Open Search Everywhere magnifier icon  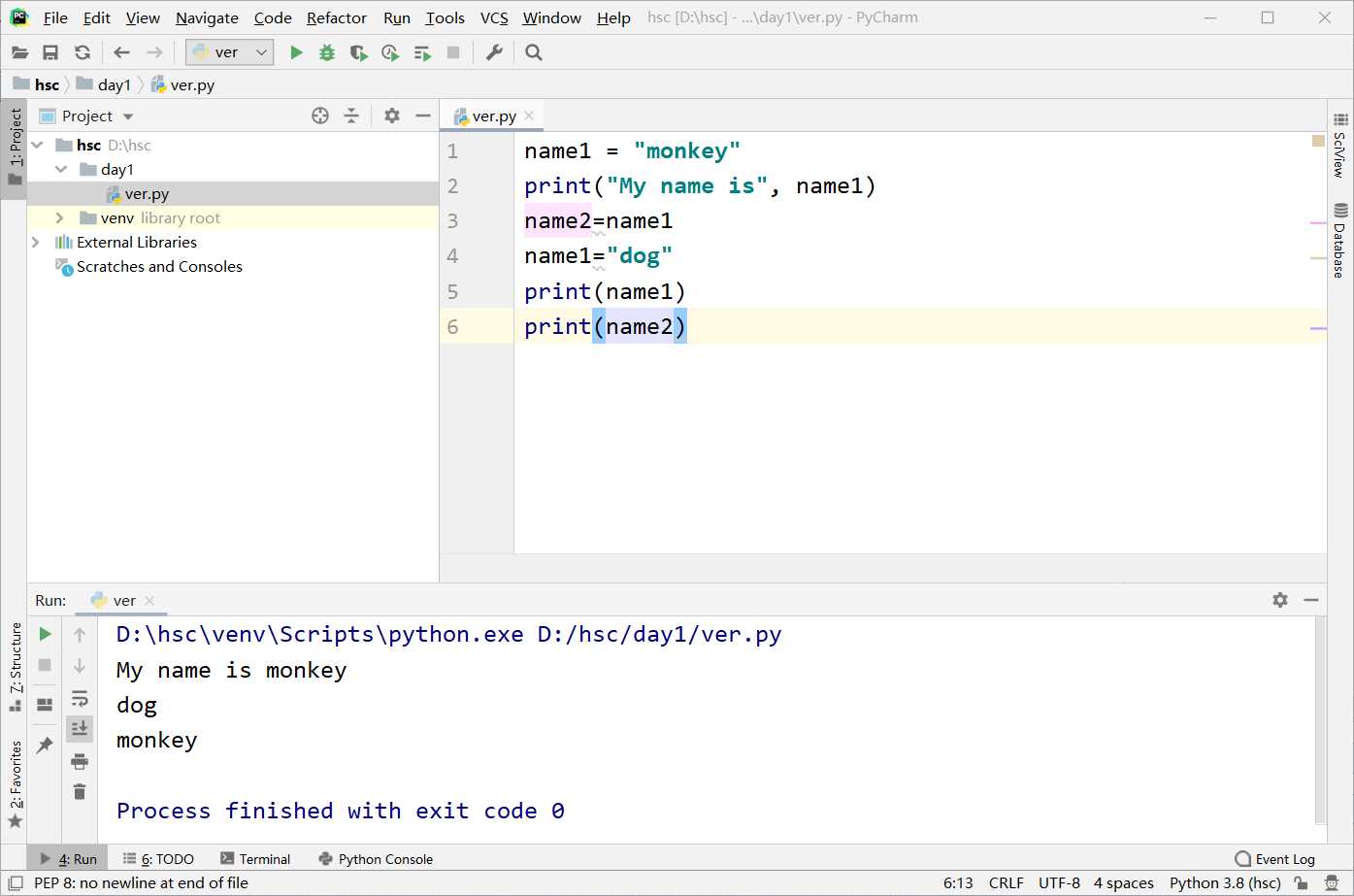tap(534, 52)
